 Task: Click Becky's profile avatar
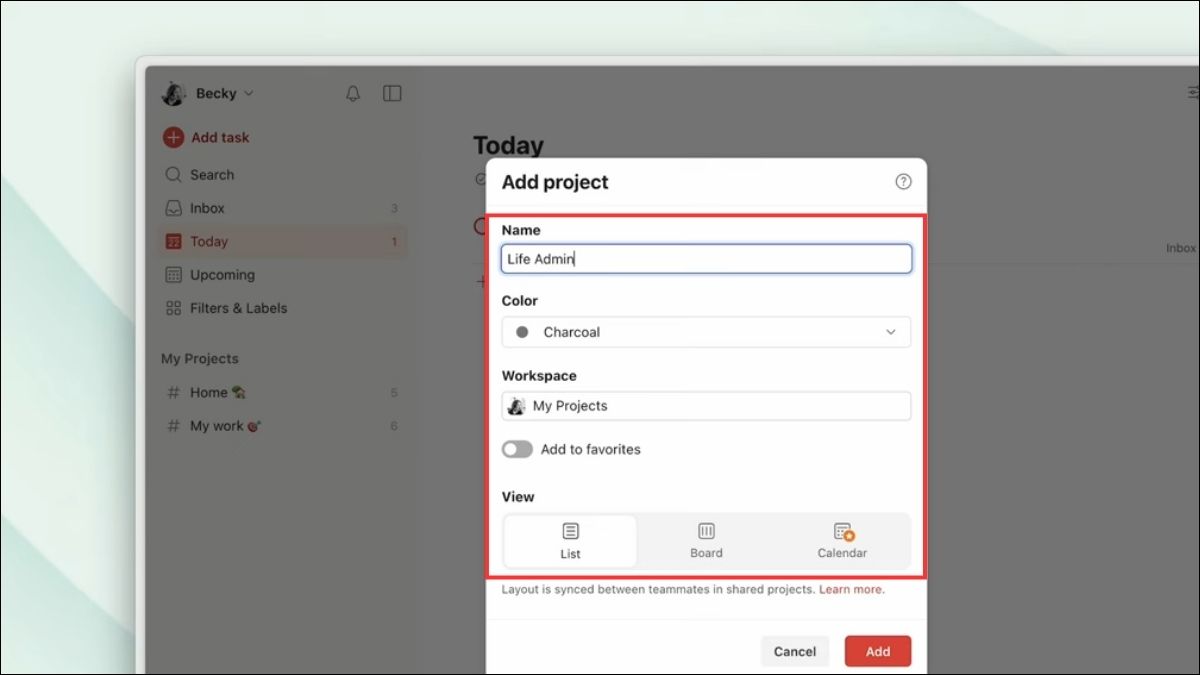pyautogui.click(x=174, y=93)
